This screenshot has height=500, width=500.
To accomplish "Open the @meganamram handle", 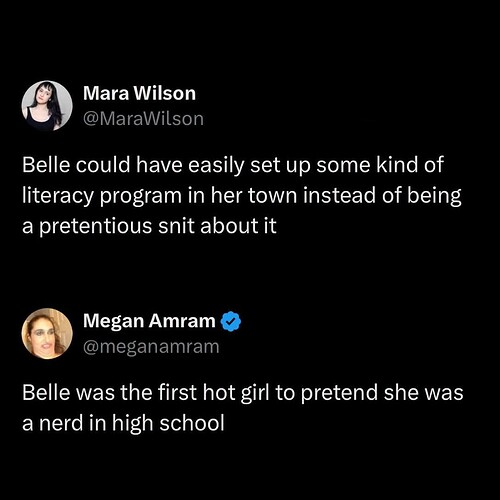I will (x=151, y=347).
